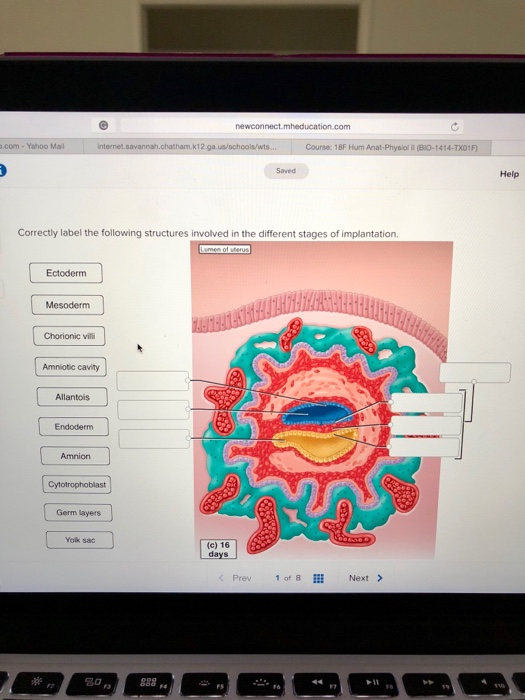Select the Yolk sac label
The image size is (525, 700).
[x=80, y=540]
